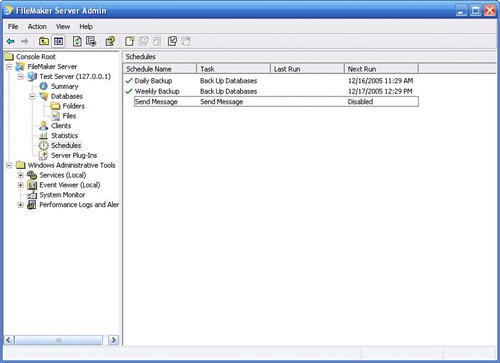
Task: Collapse the Databases node
Action: point(32,97)
